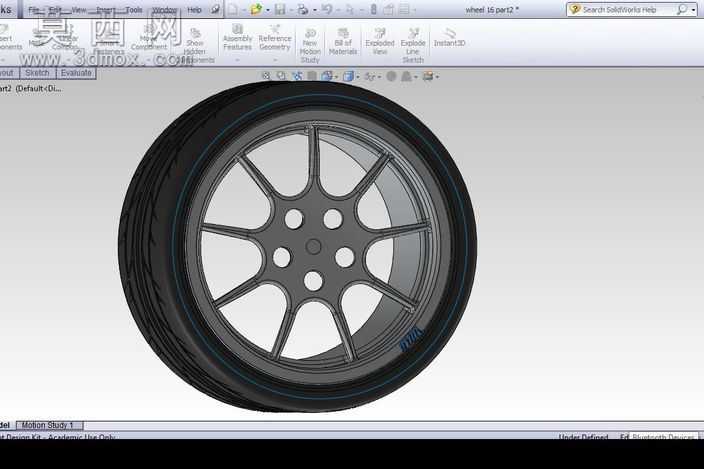The image size is (704, 469).
Task: Click Show Hidden Components tool
Action: pos(195,47)
